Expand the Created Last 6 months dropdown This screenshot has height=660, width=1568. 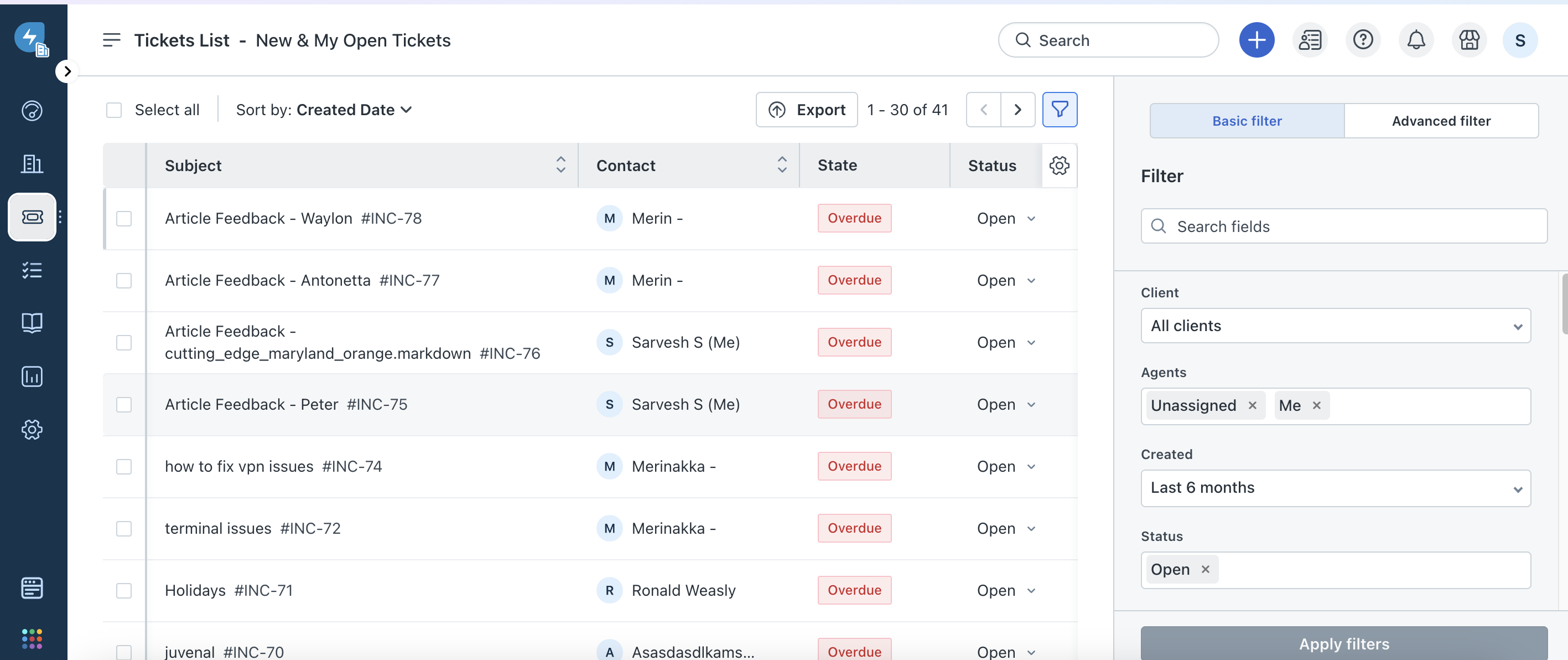(1335, 488)
